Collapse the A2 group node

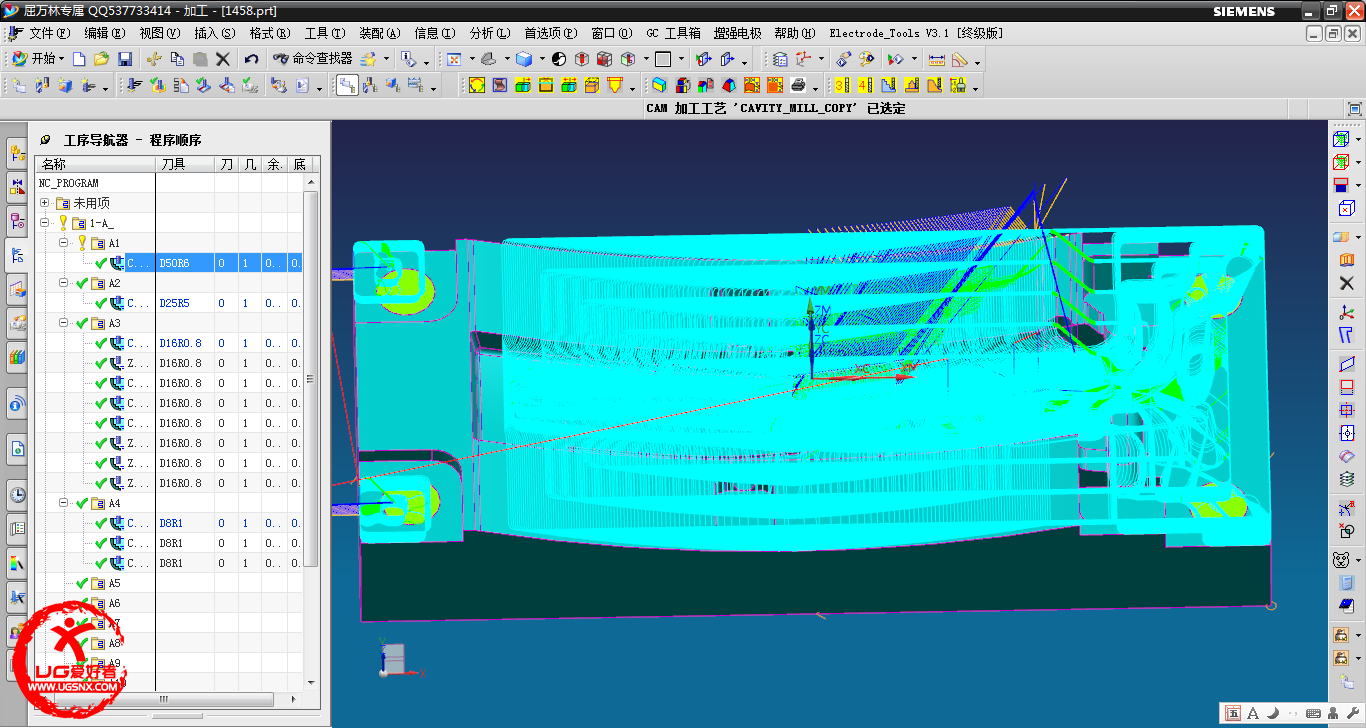coord(63,283)
